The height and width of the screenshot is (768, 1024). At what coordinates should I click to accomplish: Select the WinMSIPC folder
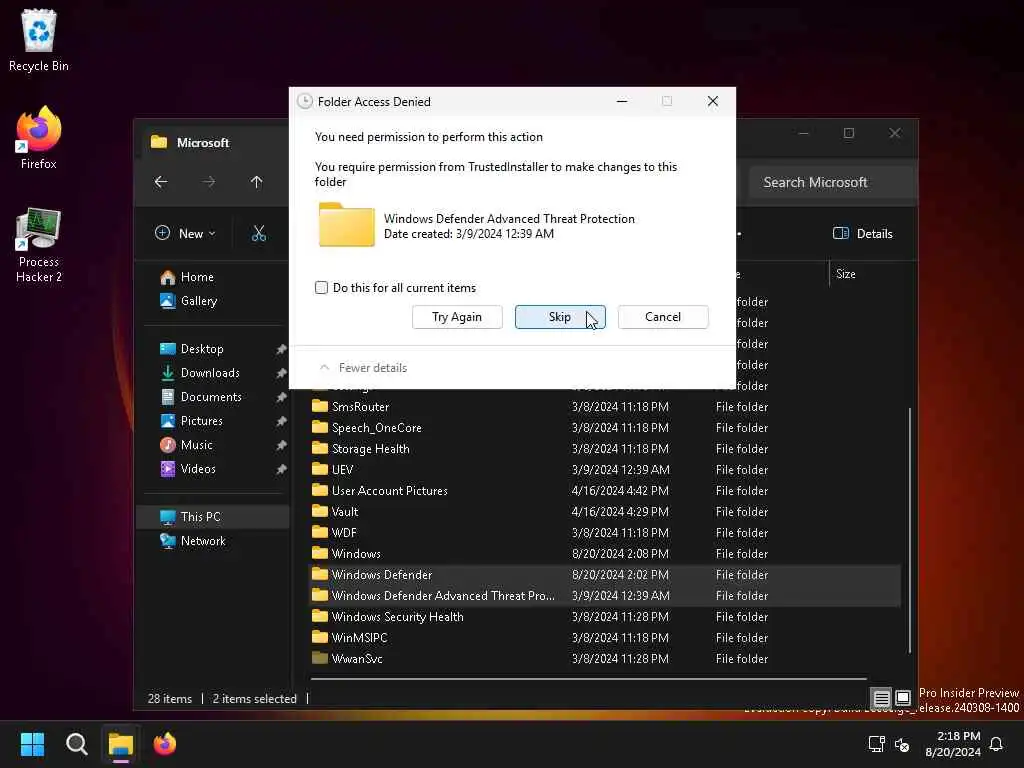(x=605, y=637)
